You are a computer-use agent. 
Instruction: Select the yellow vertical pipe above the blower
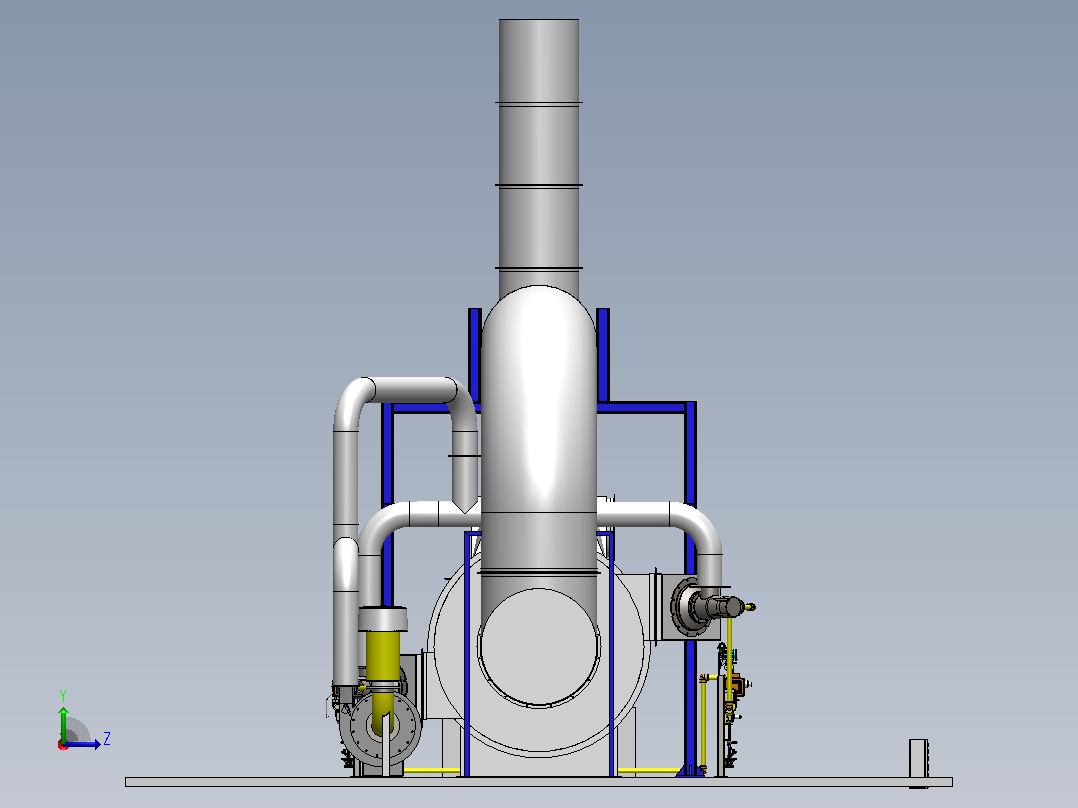(383, 657)
